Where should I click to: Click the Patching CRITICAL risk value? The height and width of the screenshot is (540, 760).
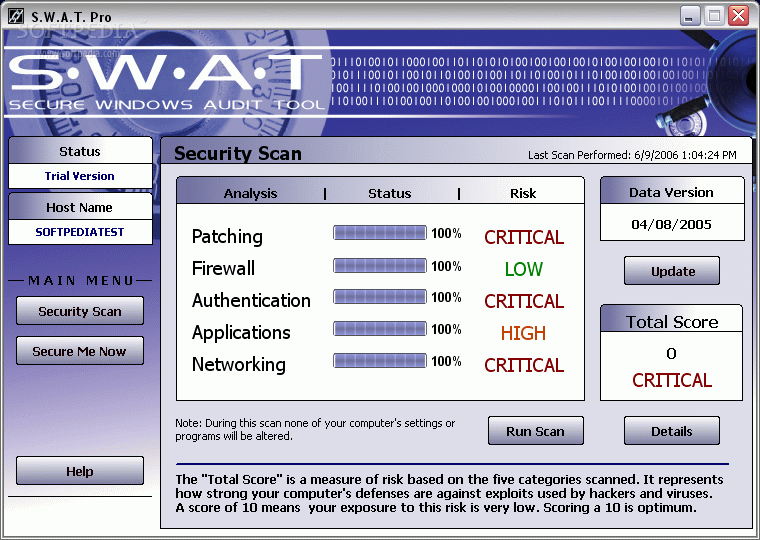524,237
